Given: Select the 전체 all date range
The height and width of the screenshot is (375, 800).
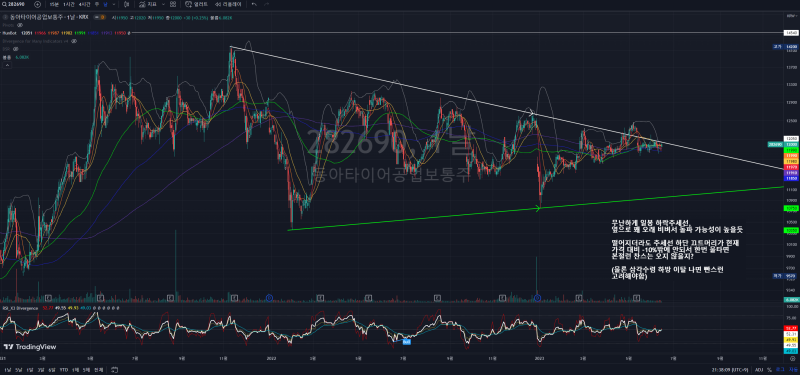Looking at the screenshot, I should coord(98,369).
